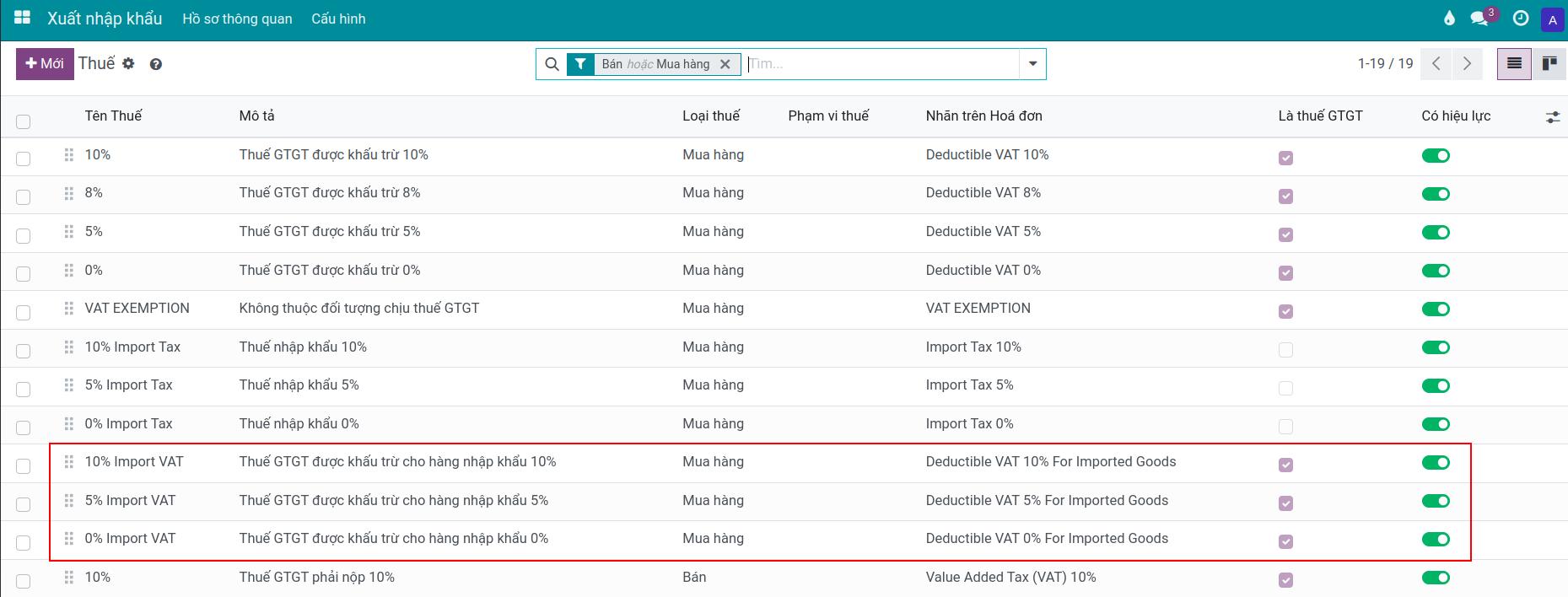
Task: Open the droplet debug icon
Action: (x=1449, y=19)
